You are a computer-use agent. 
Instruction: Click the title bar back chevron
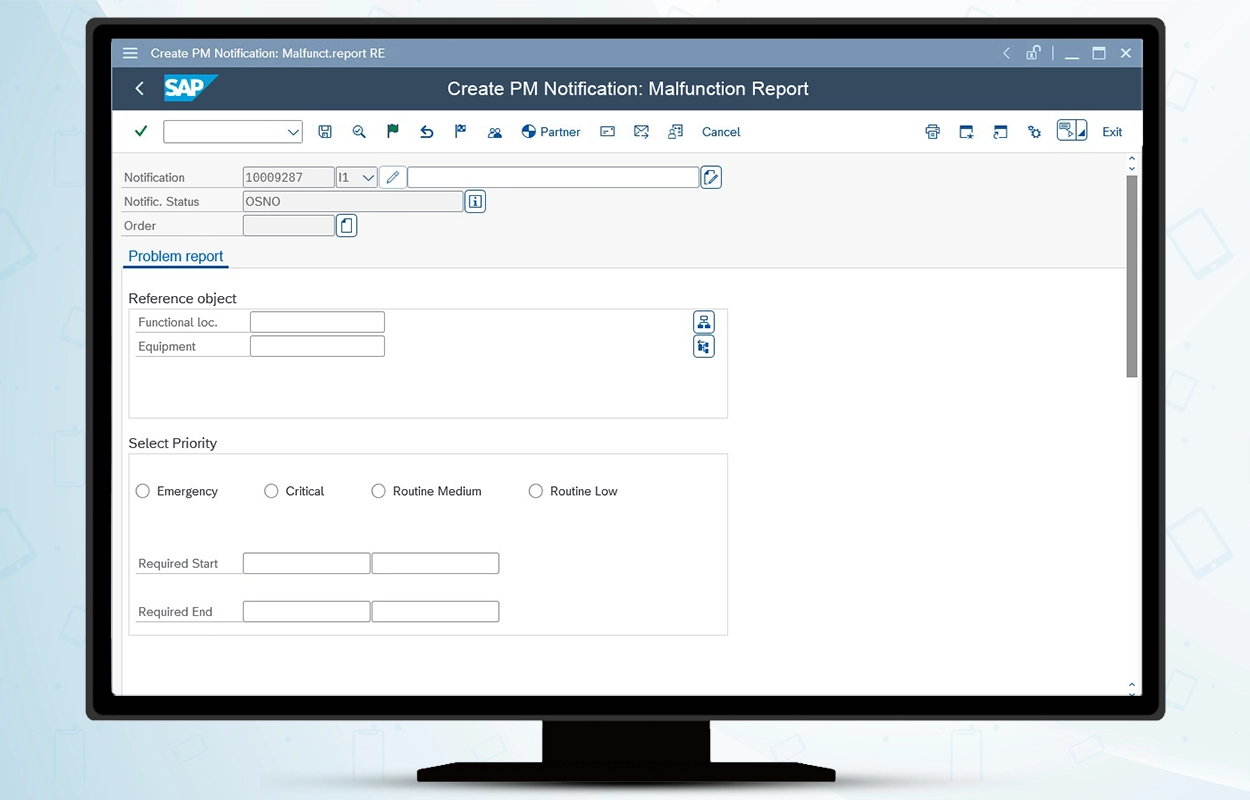(x=1007, y=53)
